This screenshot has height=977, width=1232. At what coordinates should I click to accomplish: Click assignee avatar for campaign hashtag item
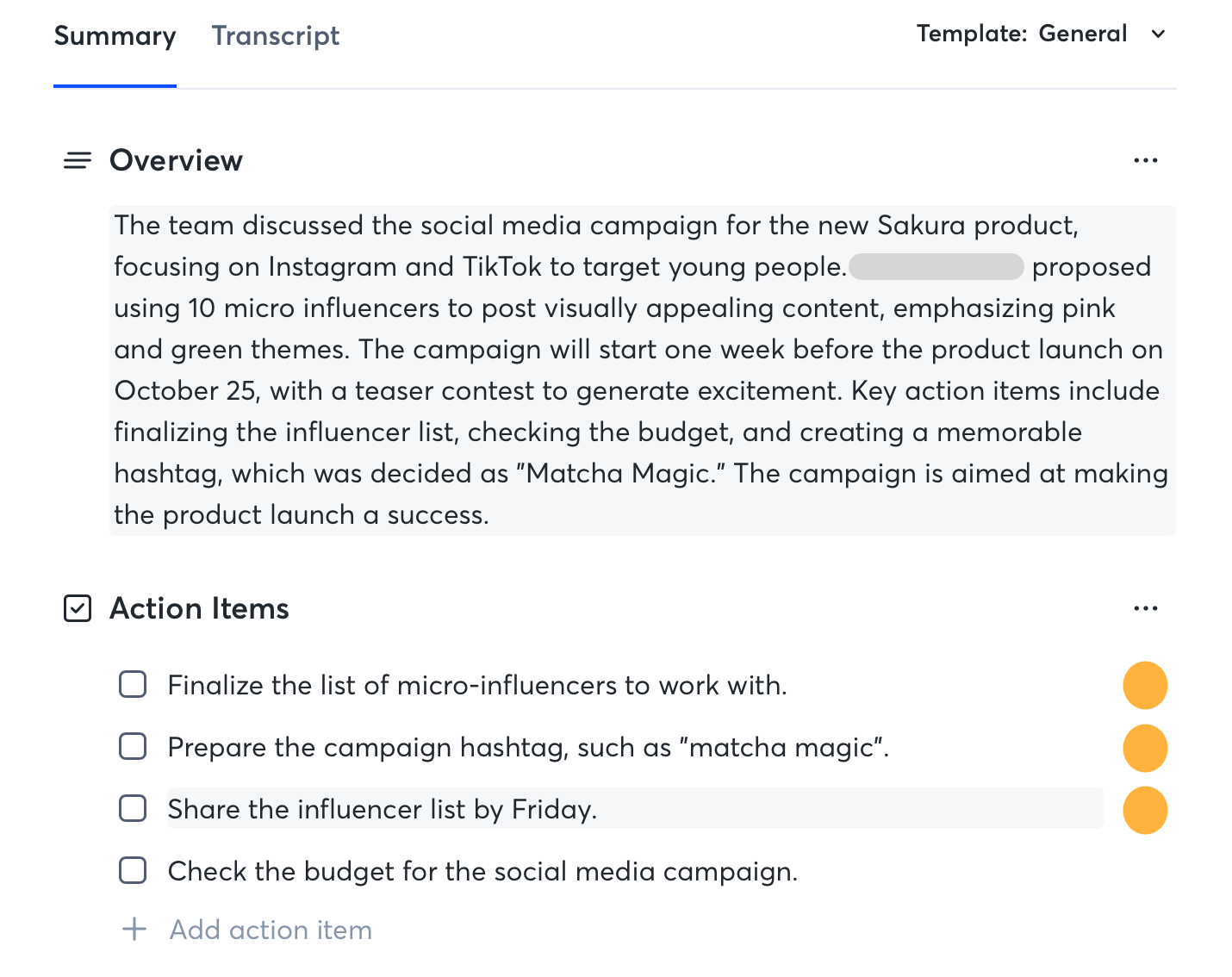(1145, 748)
